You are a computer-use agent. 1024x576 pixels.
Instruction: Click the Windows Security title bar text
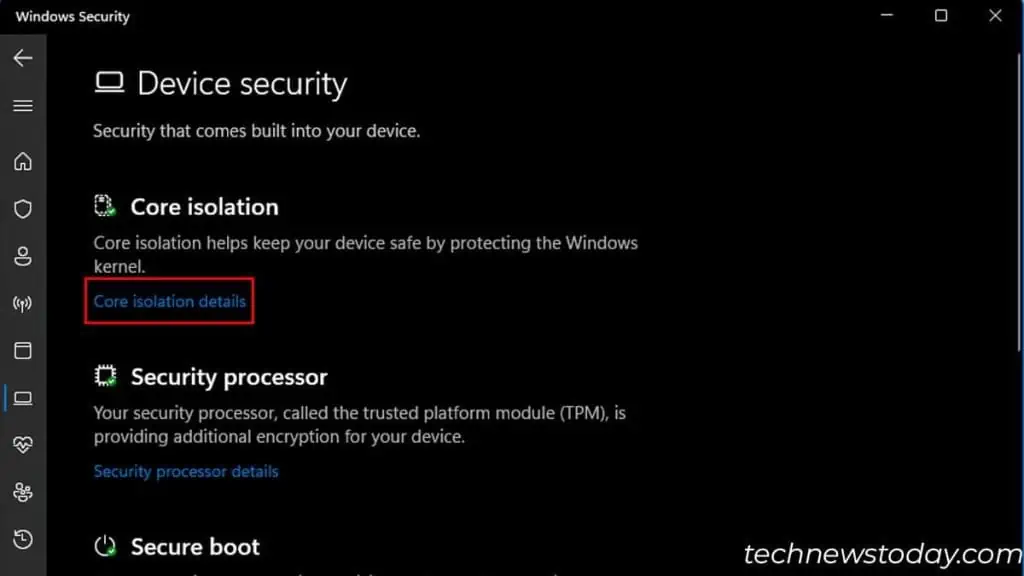tap(71, 16)
